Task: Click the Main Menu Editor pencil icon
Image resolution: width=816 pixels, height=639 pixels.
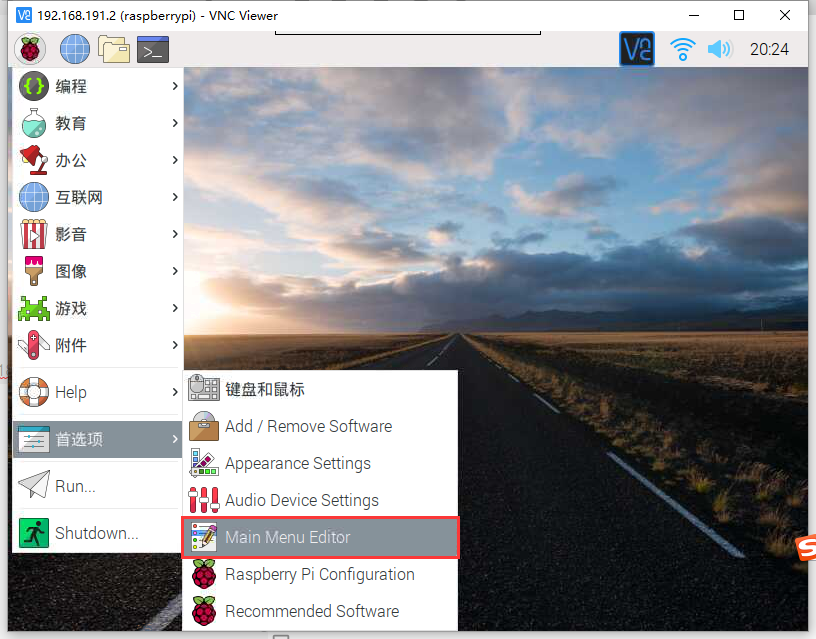Action: click(204, 536)
